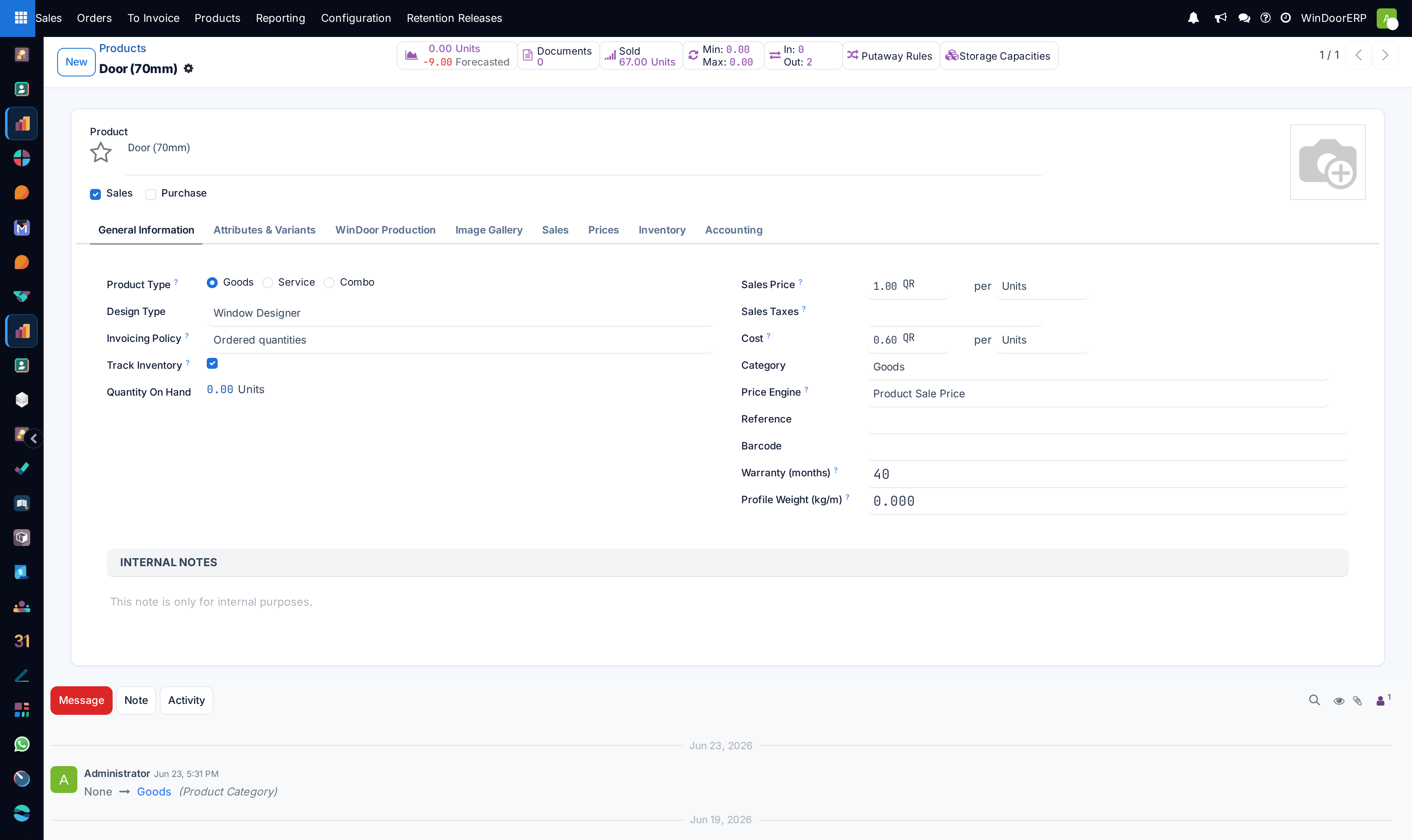Toggle the chatter eye icon
The height and width of the screenshot is (840, 1412).
1339,701
